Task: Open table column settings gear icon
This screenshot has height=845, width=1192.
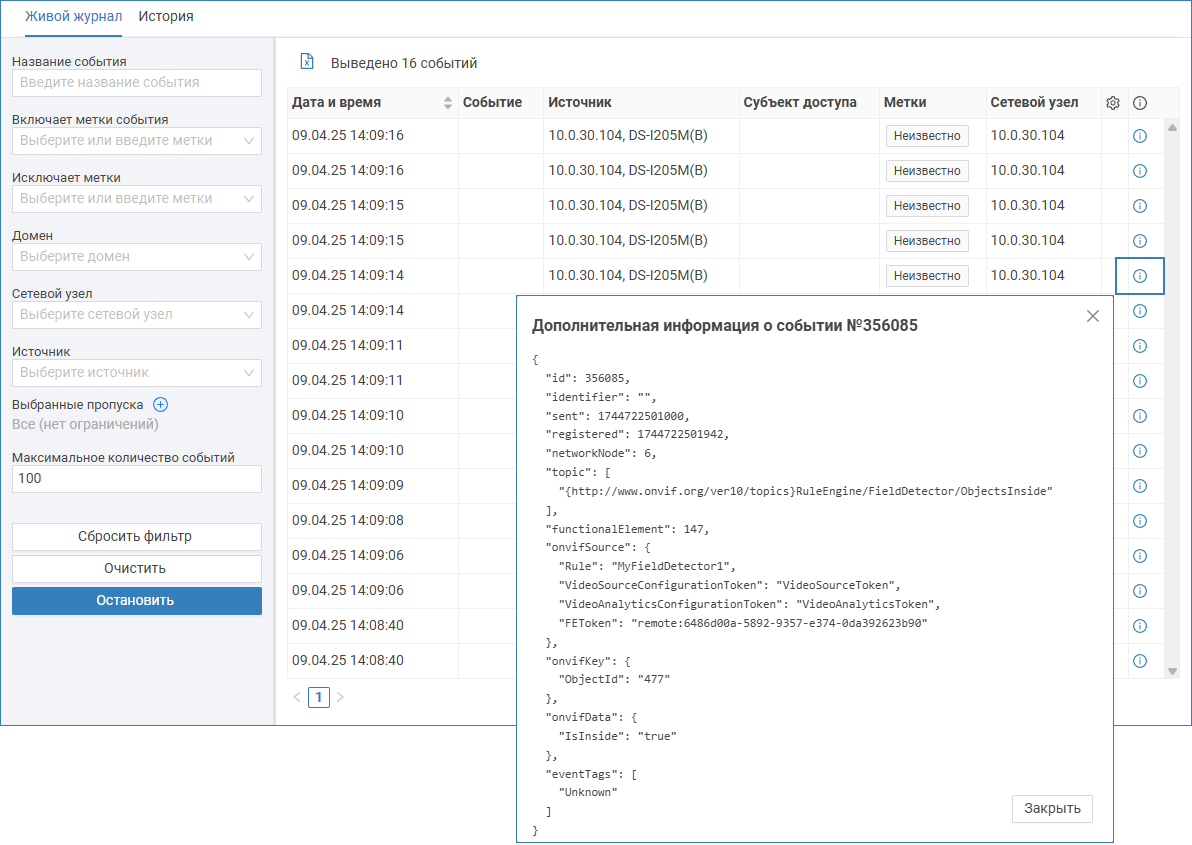Action: [1113, 102]
